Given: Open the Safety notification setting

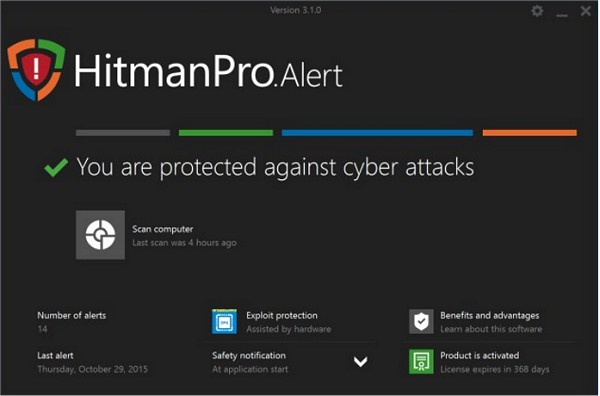Looking at the screenshot, I should pos(249,362).
